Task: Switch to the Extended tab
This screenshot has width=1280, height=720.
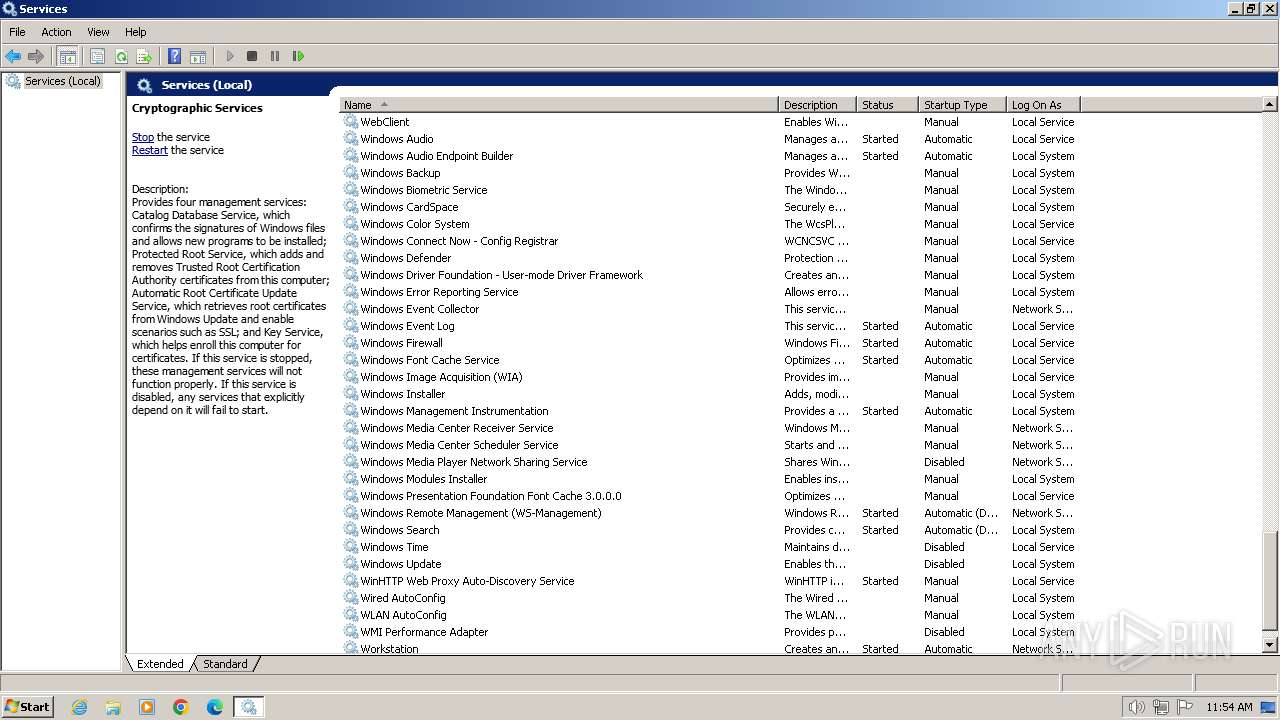Action: (160, 664)
